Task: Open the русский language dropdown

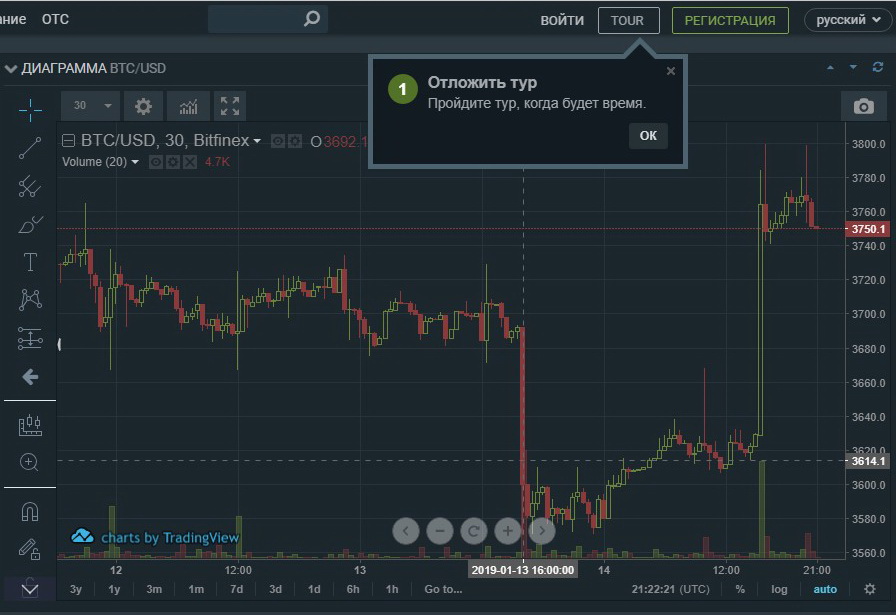Action: click(848, 20)
